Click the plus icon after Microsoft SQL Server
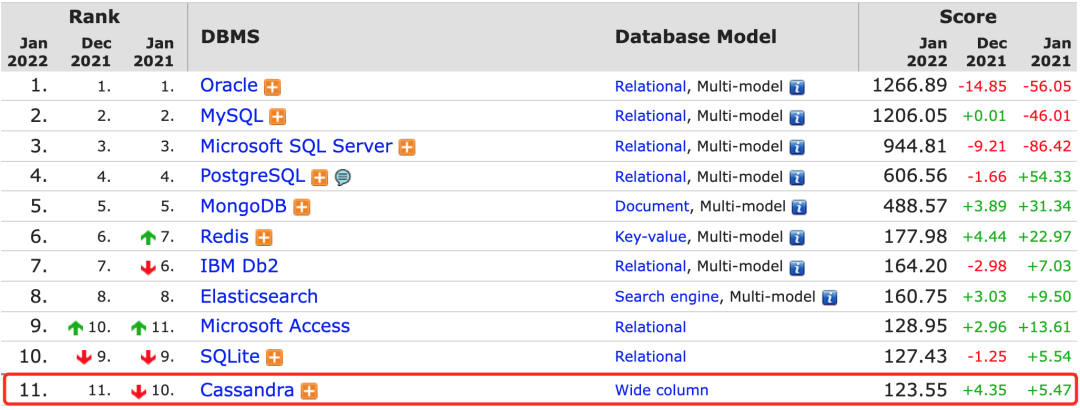The width and height of the screenshot is (1080, 410). click(407, 147)
